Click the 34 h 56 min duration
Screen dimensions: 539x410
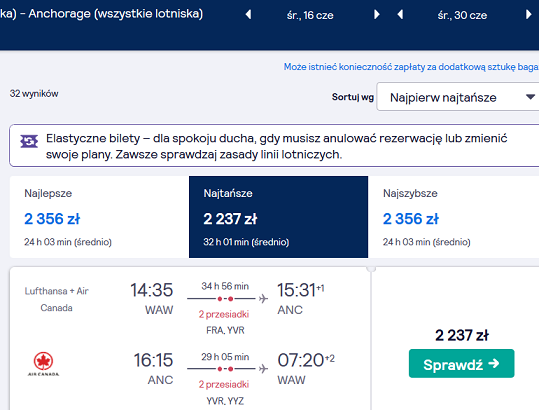coord(225,286)
